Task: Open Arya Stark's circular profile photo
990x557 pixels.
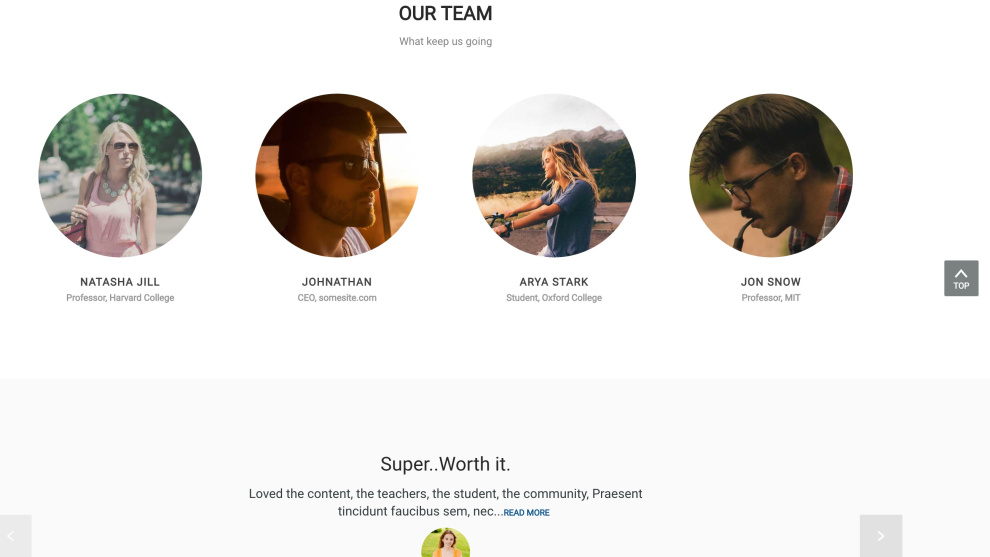Action: pyautogui.click(x=554, y=176)
